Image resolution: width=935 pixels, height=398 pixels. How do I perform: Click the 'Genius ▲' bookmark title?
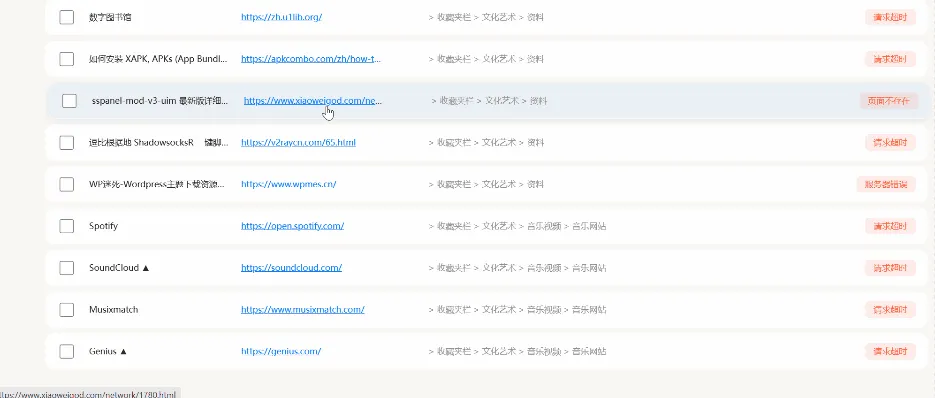click(108, 351)
